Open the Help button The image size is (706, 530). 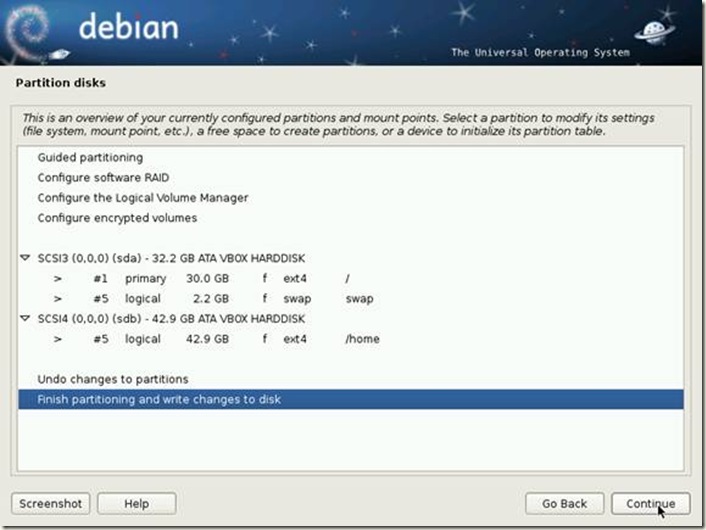(x=136, y=503)
